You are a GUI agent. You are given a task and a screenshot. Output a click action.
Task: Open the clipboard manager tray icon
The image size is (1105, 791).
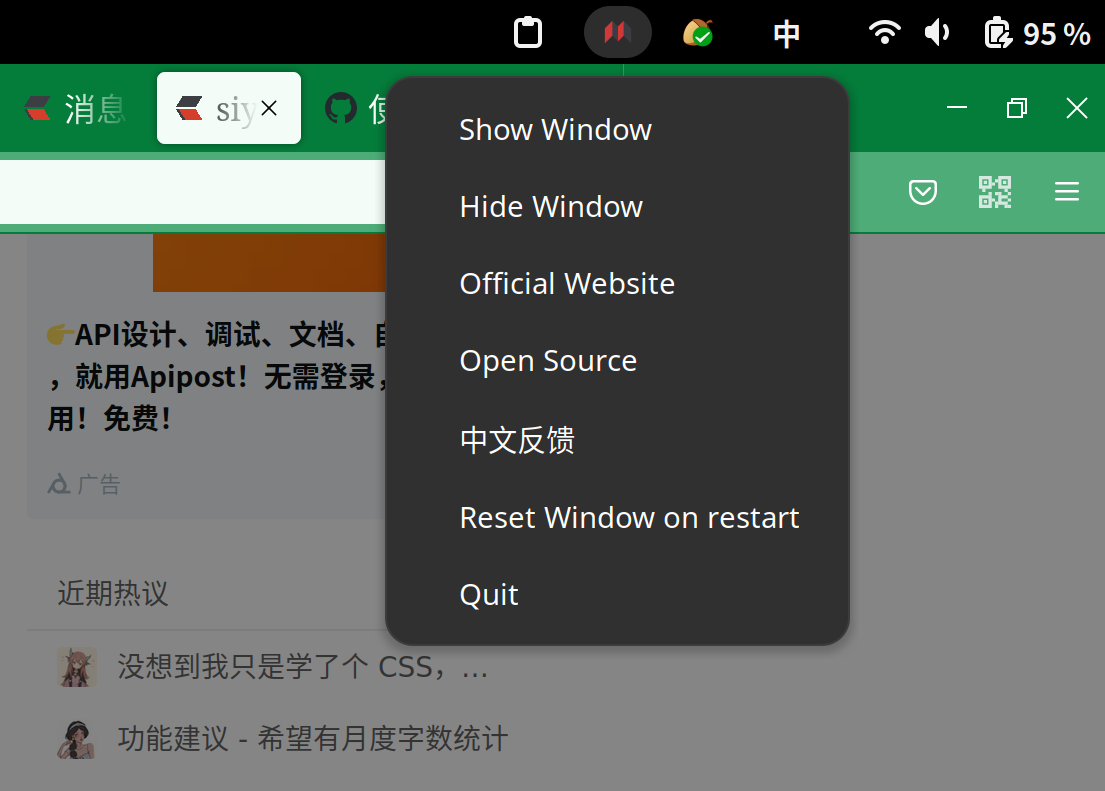pyautogui.click(x=527, y=31)
